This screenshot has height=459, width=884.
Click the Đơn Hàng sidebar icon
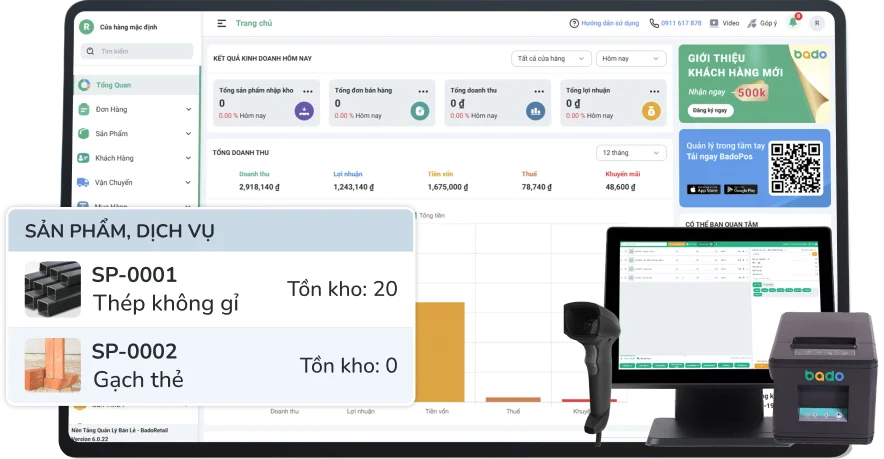coord(83,109)
